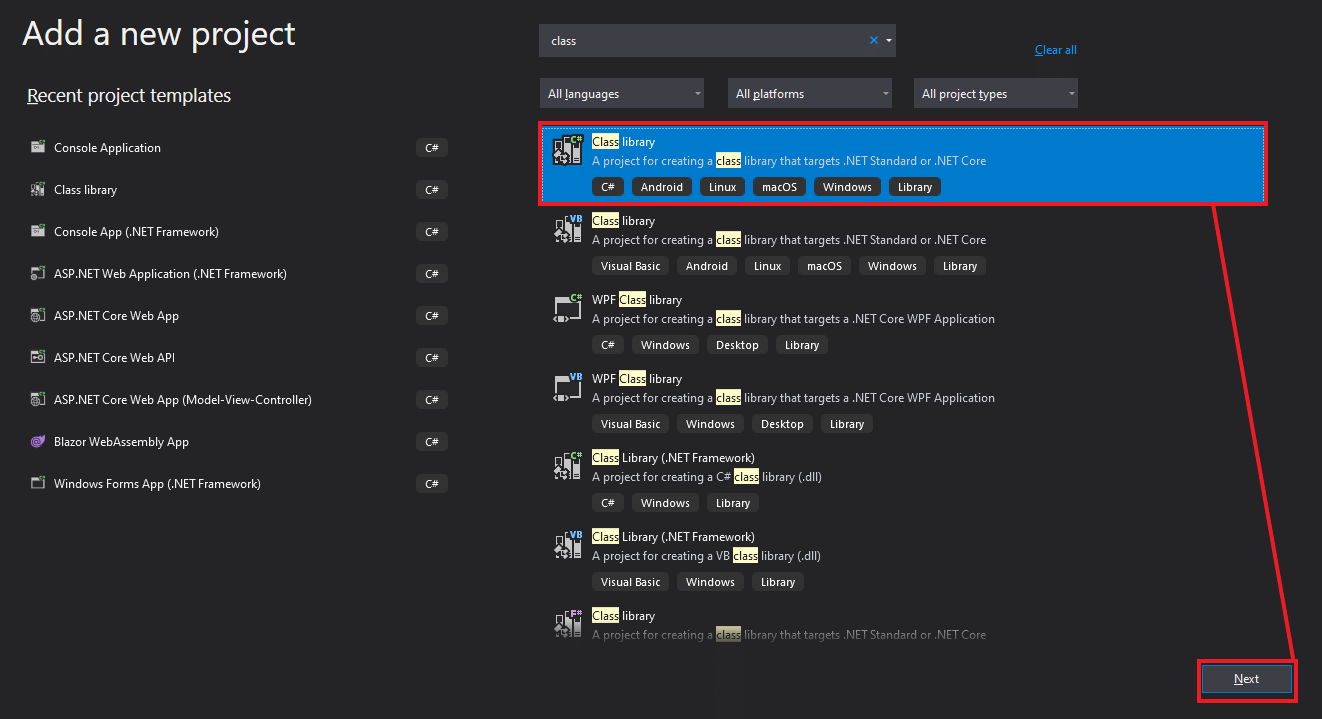Image resolution: width=1322 pixels, height=719 pixels.
Task: Open the All project types dropdown
Action: coord(995,94)
